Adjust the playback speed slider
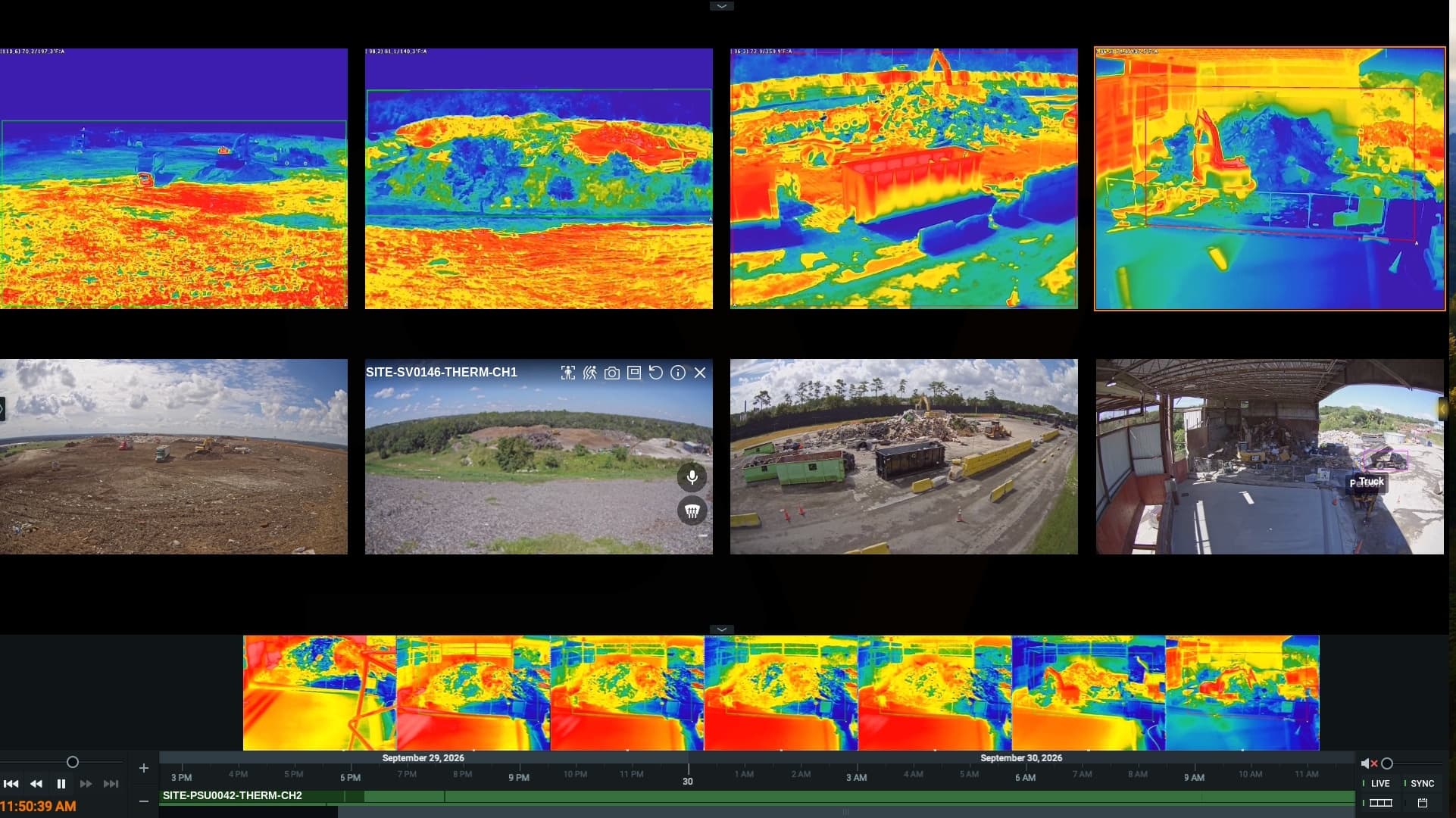 pos(72,762)
